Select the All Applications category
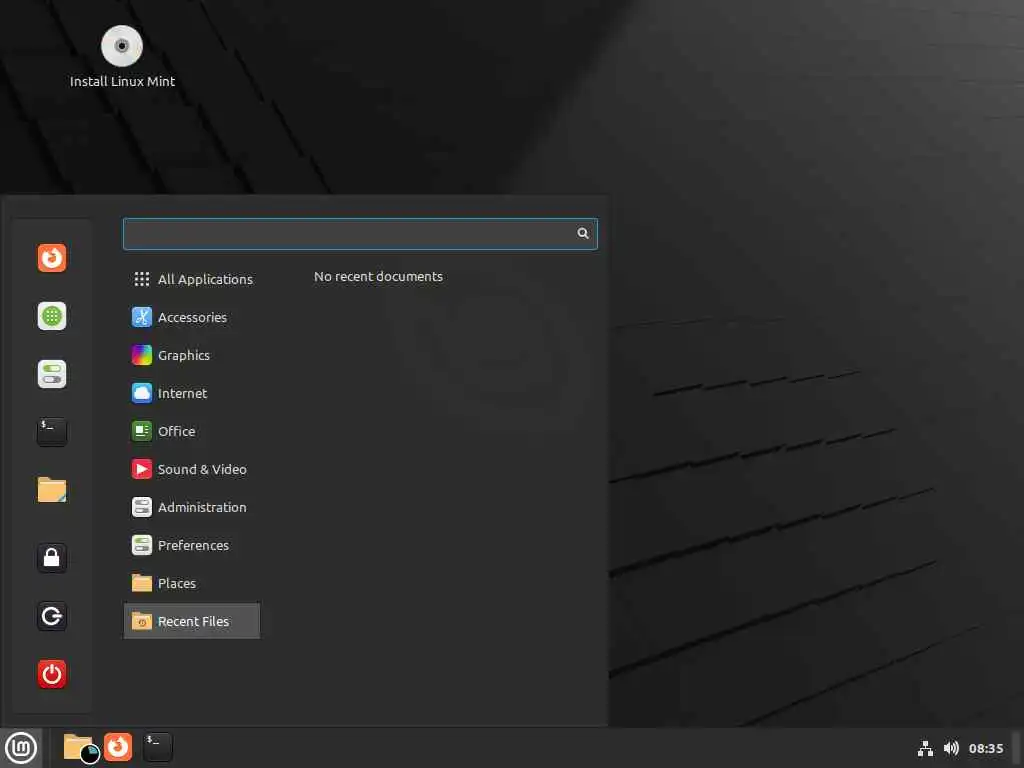 coord(192,279)
